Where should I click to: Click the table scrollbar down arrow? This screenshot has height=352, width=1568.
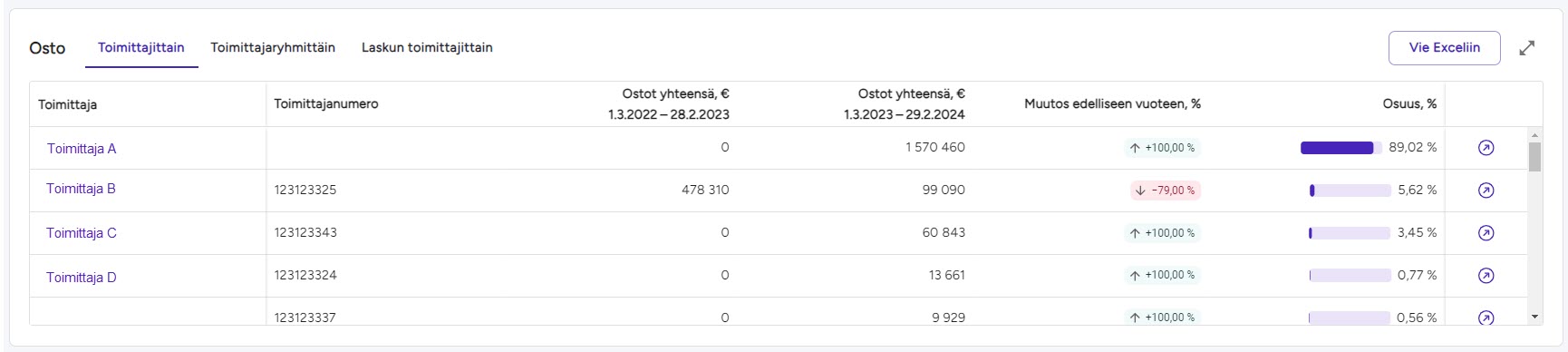(1534, 317)
